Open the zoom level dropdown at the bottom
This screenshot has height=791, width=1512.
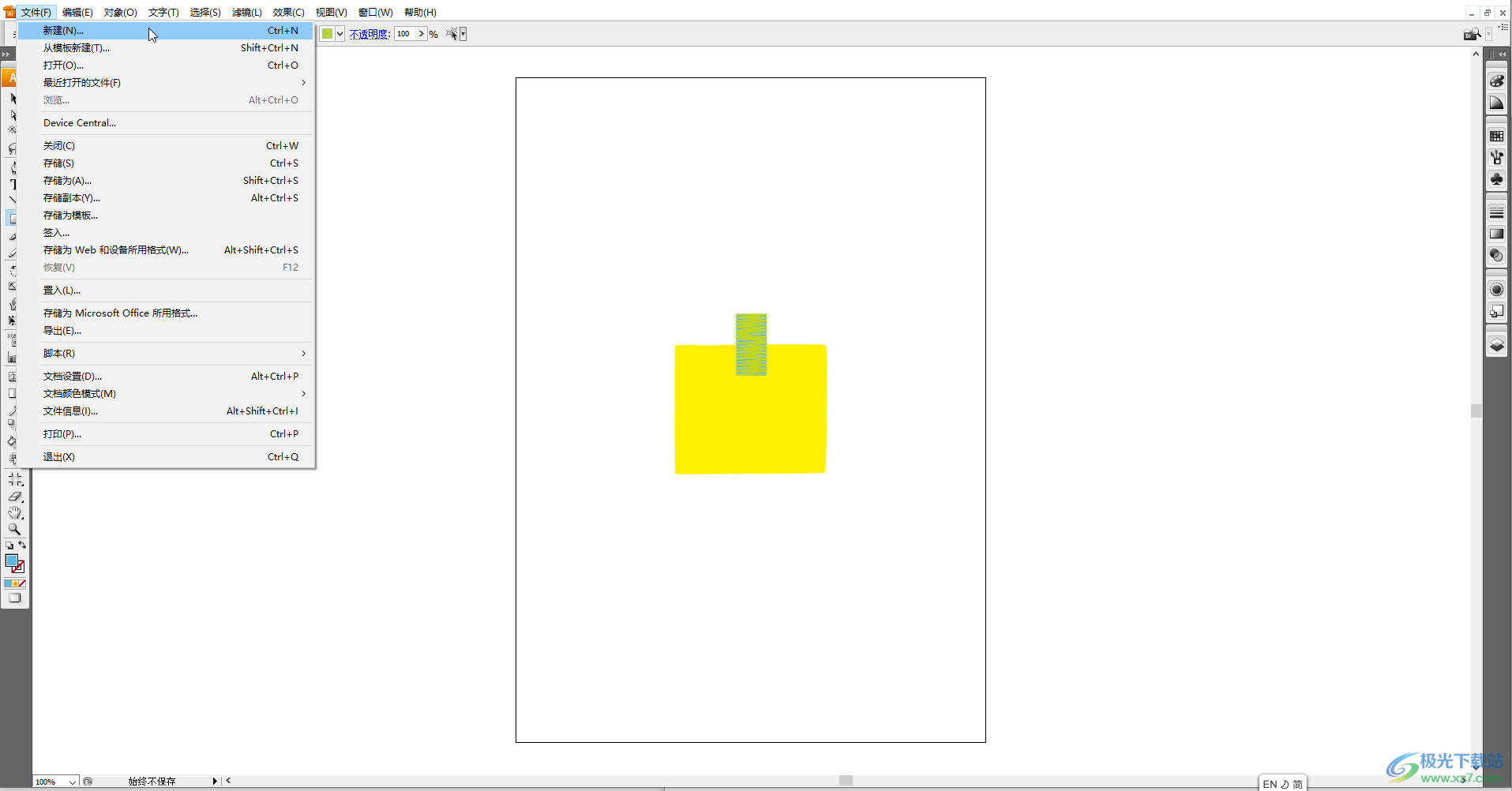(x=73, y=782)
